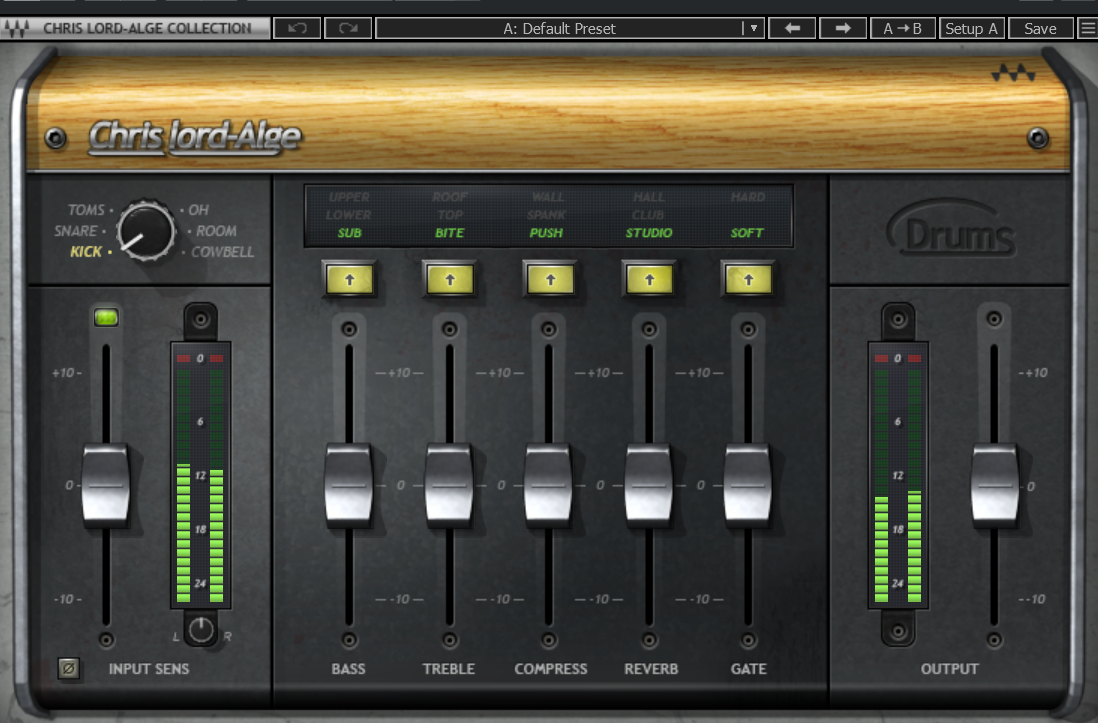Click the bottom button under Treble fader

pos(450,640)
